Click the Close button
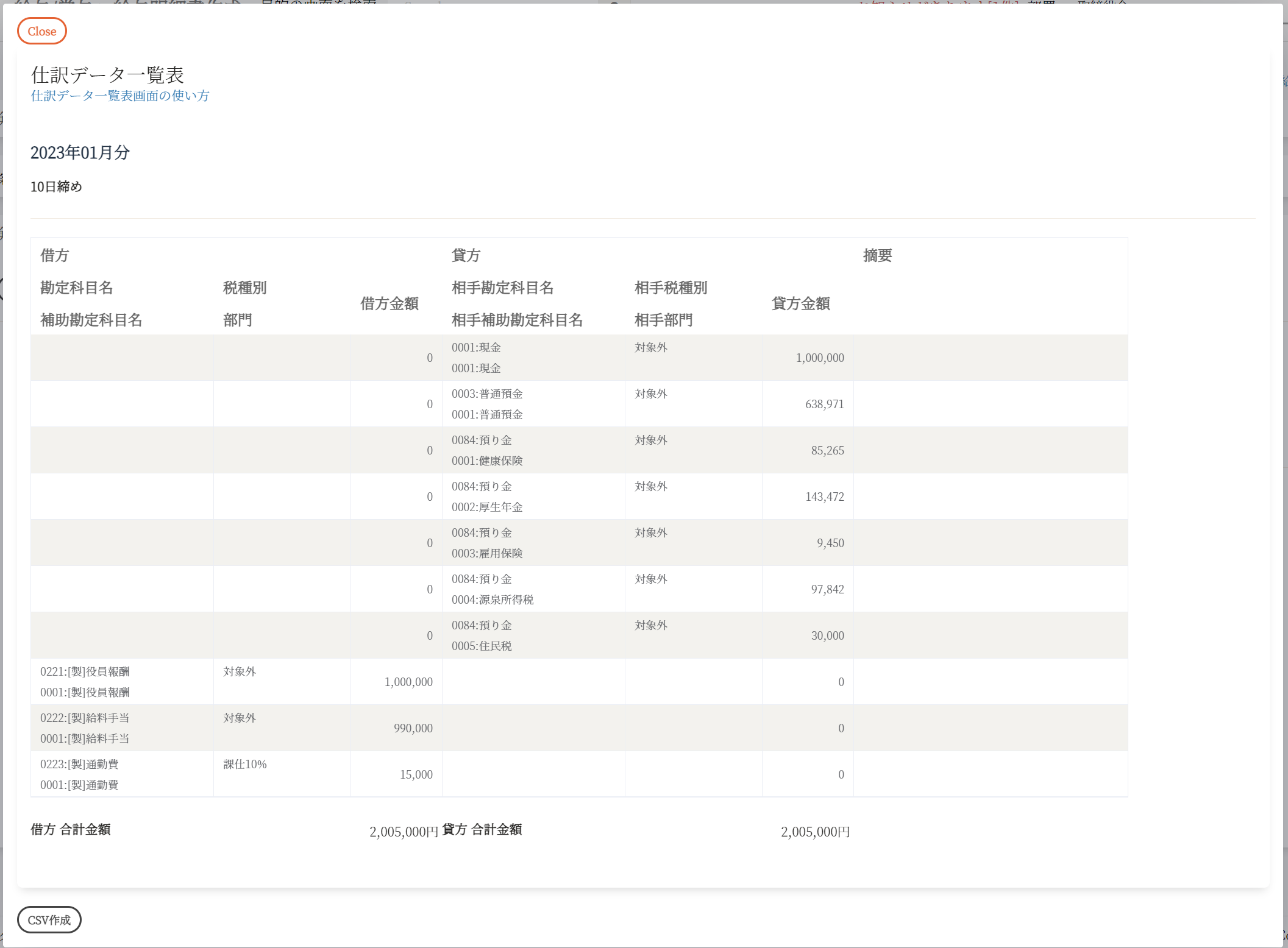Viewport: 1288px width, 948px height. click(x=41, y=31)
